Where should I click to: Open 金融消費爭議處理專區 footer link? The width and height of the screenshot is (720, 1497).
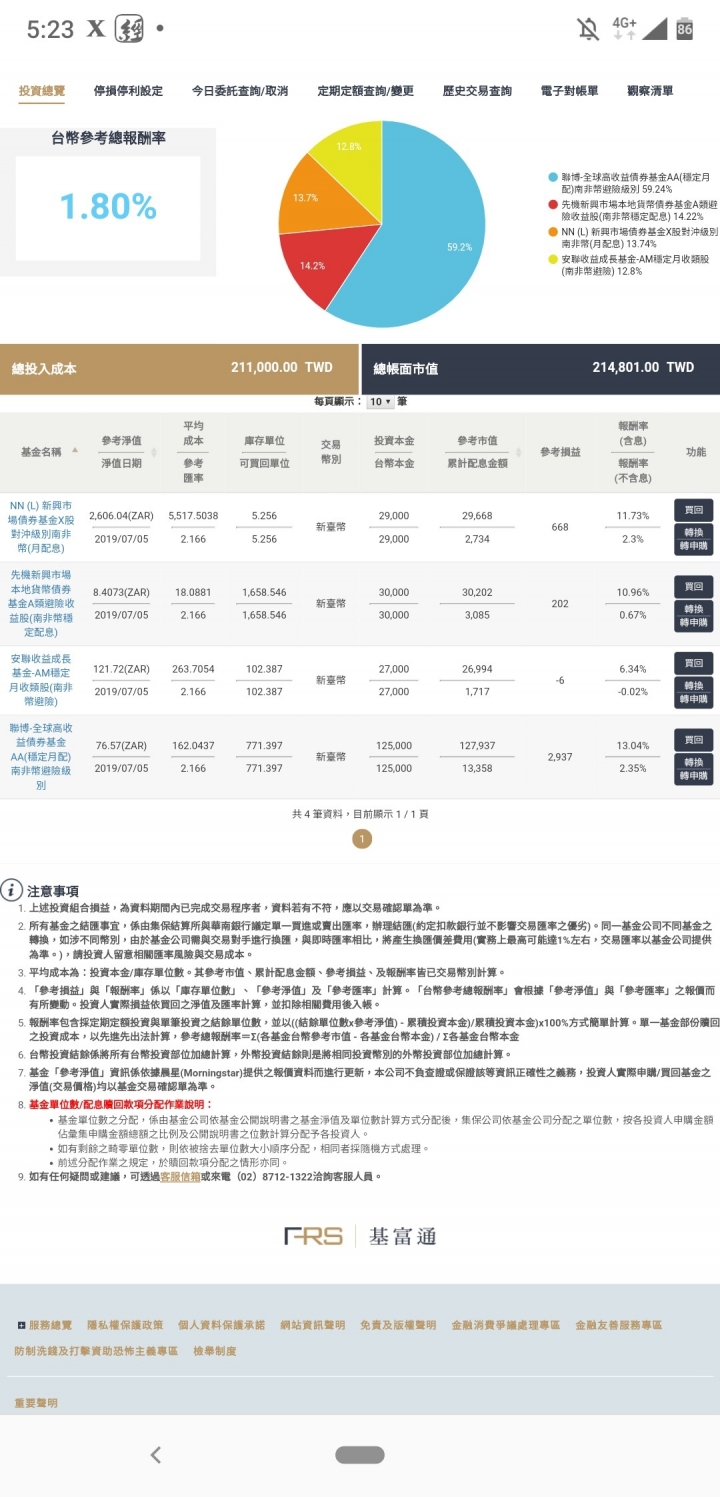pyautogui.click(x=506, y=1325)
